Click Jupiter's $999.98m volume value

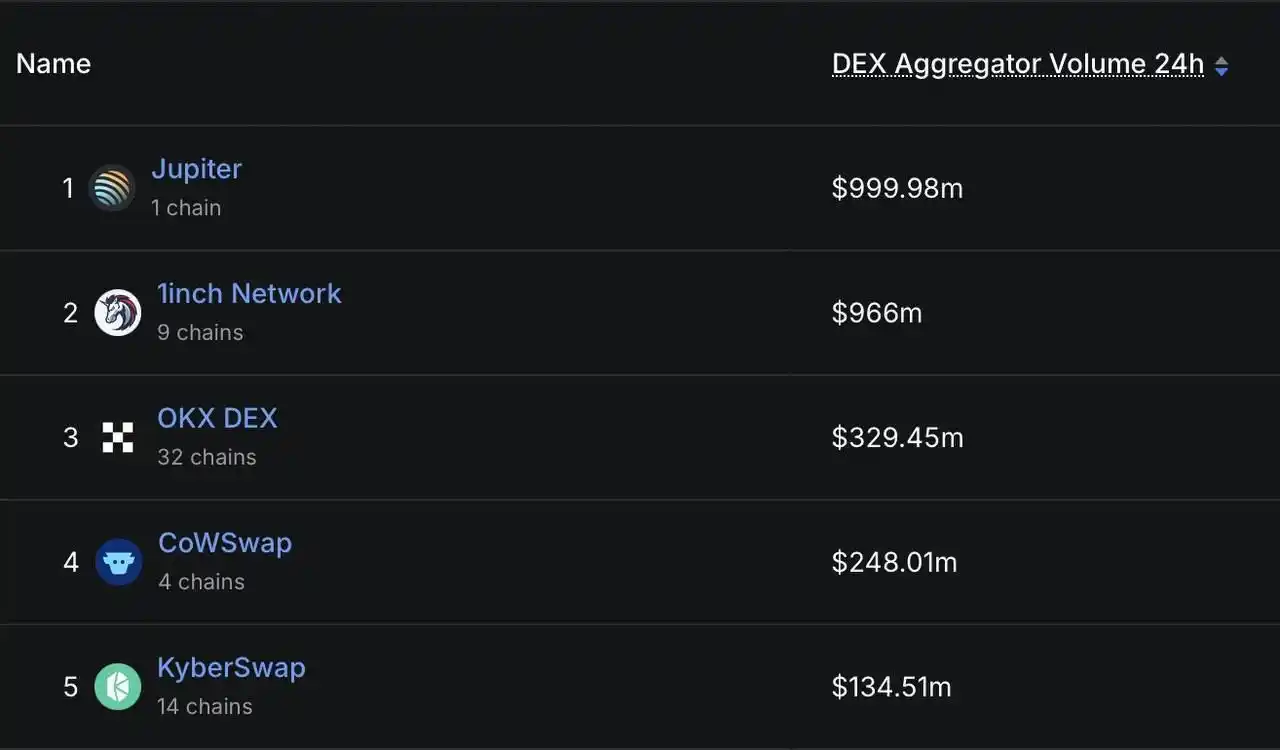pyautogui.click(x=897, y=188)
